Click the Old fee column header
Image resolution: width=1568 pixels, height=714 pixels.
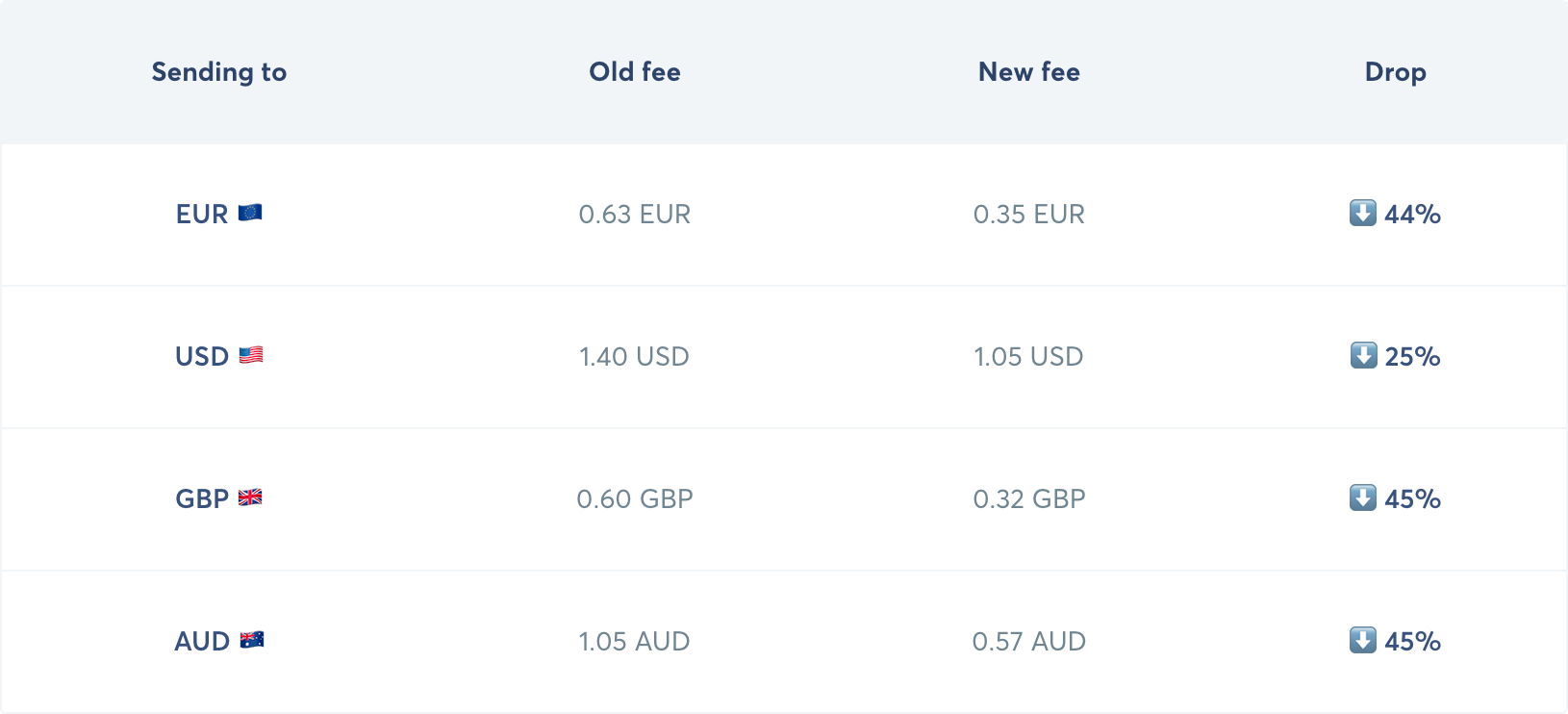pyautogui.click(x=635, y=72)
